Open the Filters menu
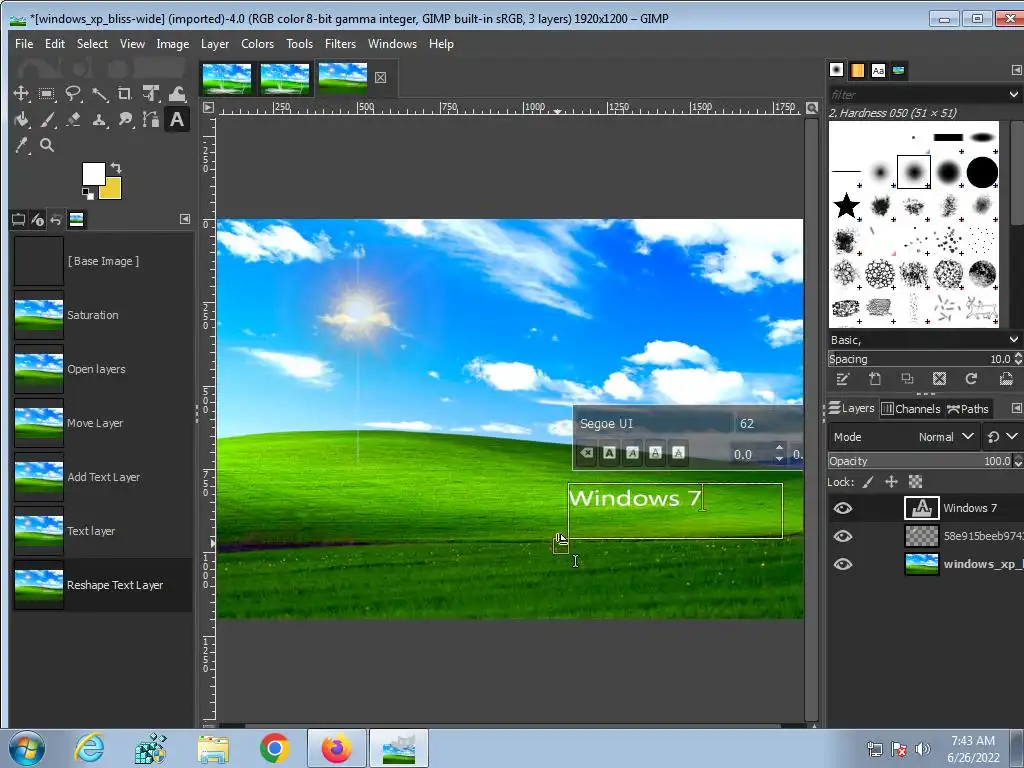Image resolution: width=1024 pixels, height=768 pixels. pos(340,44)
